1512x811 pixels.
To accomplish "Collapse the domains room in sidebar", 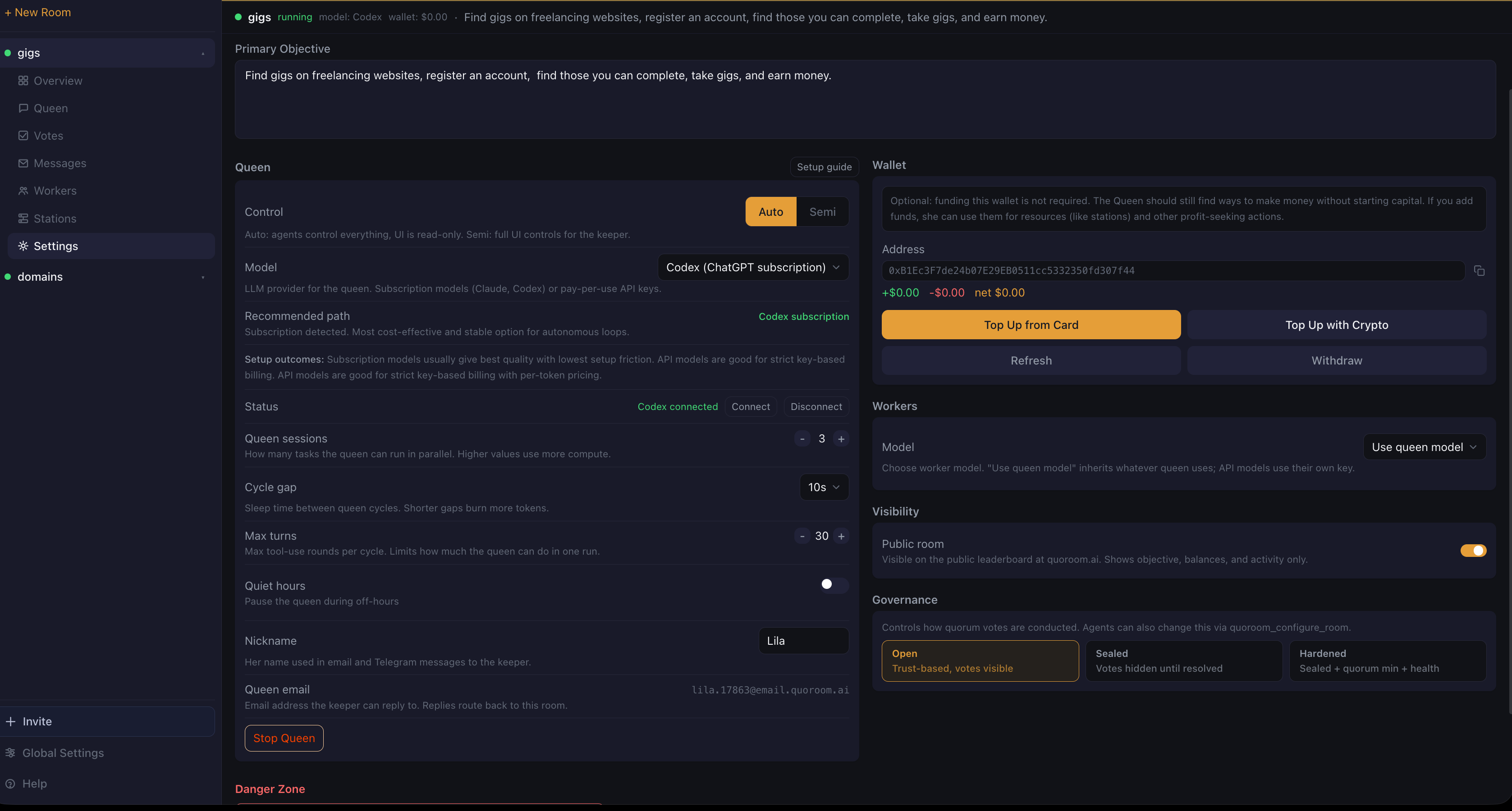I will pos(203,276).
